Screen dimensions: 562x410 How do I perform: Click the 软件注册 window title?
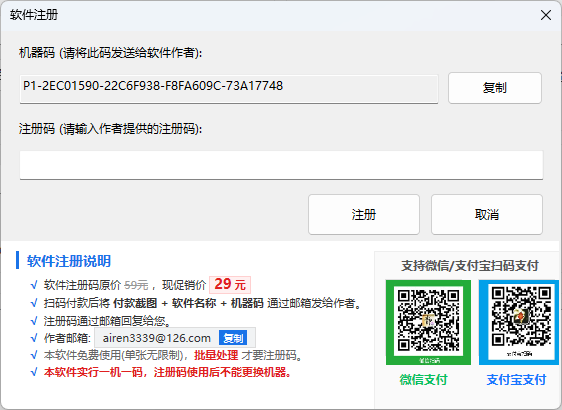[x=34, y=15]
